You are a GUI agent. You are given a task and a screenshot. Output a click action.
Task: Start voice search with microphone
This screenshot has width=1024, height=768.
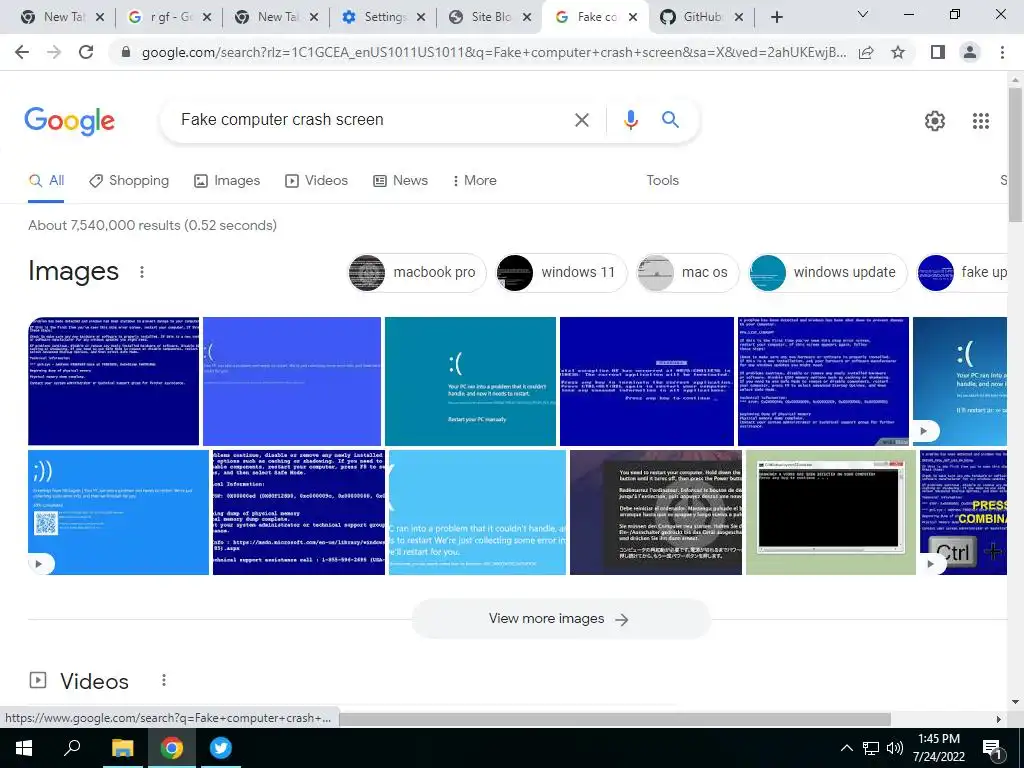tap(630, 120)
